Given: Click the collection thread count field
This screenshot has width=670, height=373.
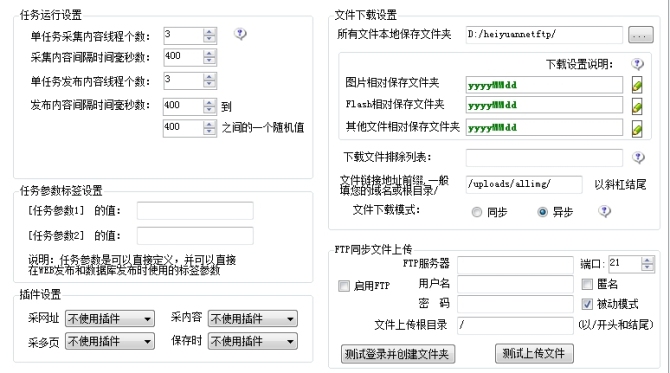Looking at the screenshot, I should click(x=183, y=35).
